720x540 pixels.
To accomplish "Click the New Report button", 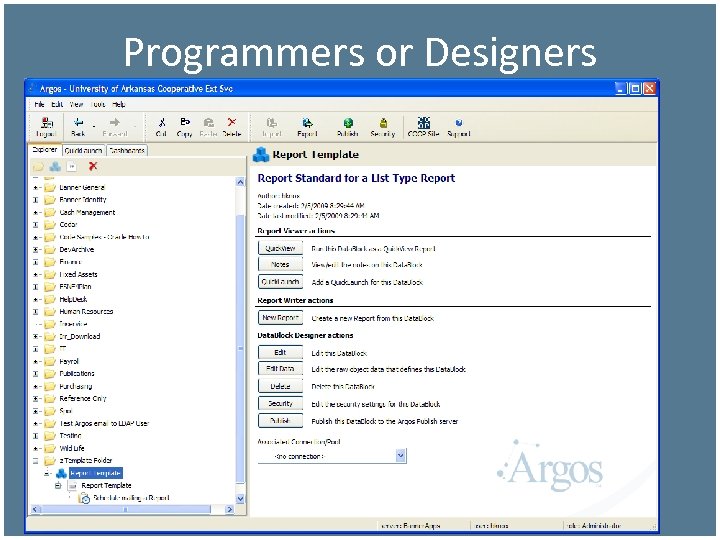I will (280, 317).
